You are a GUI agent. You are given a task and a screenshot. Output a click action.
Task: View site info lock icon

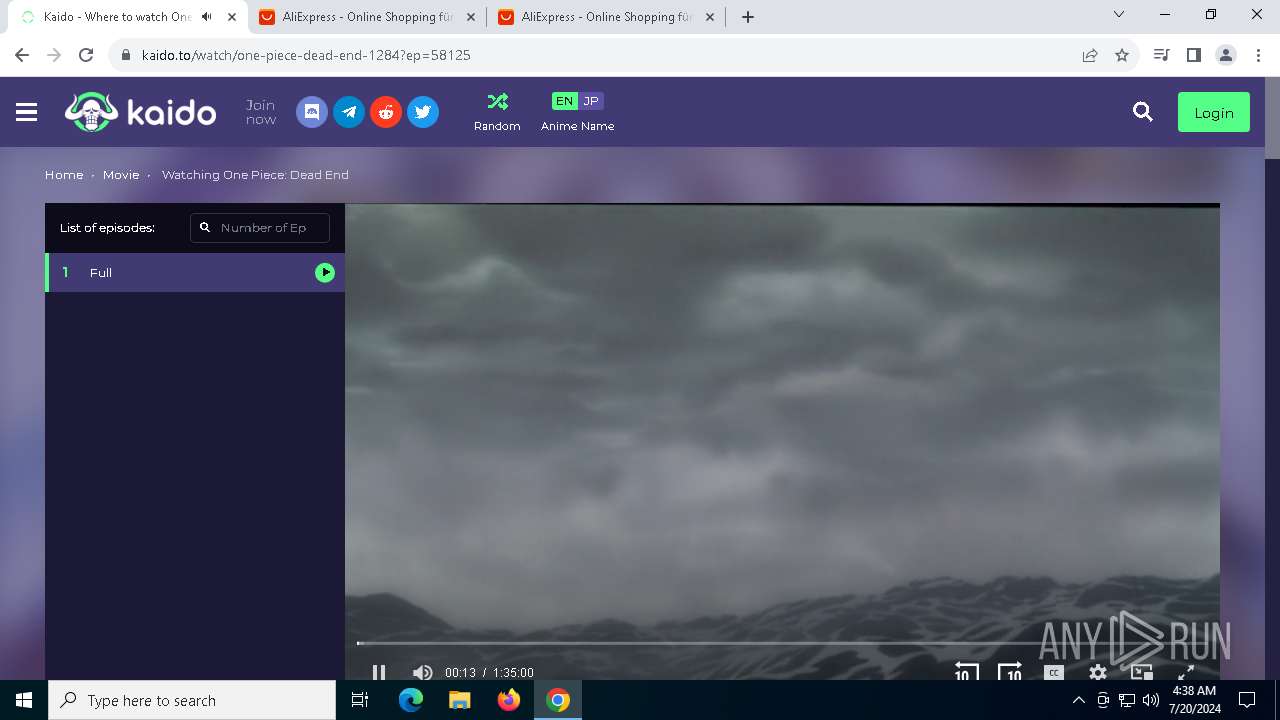coord(125,55)
